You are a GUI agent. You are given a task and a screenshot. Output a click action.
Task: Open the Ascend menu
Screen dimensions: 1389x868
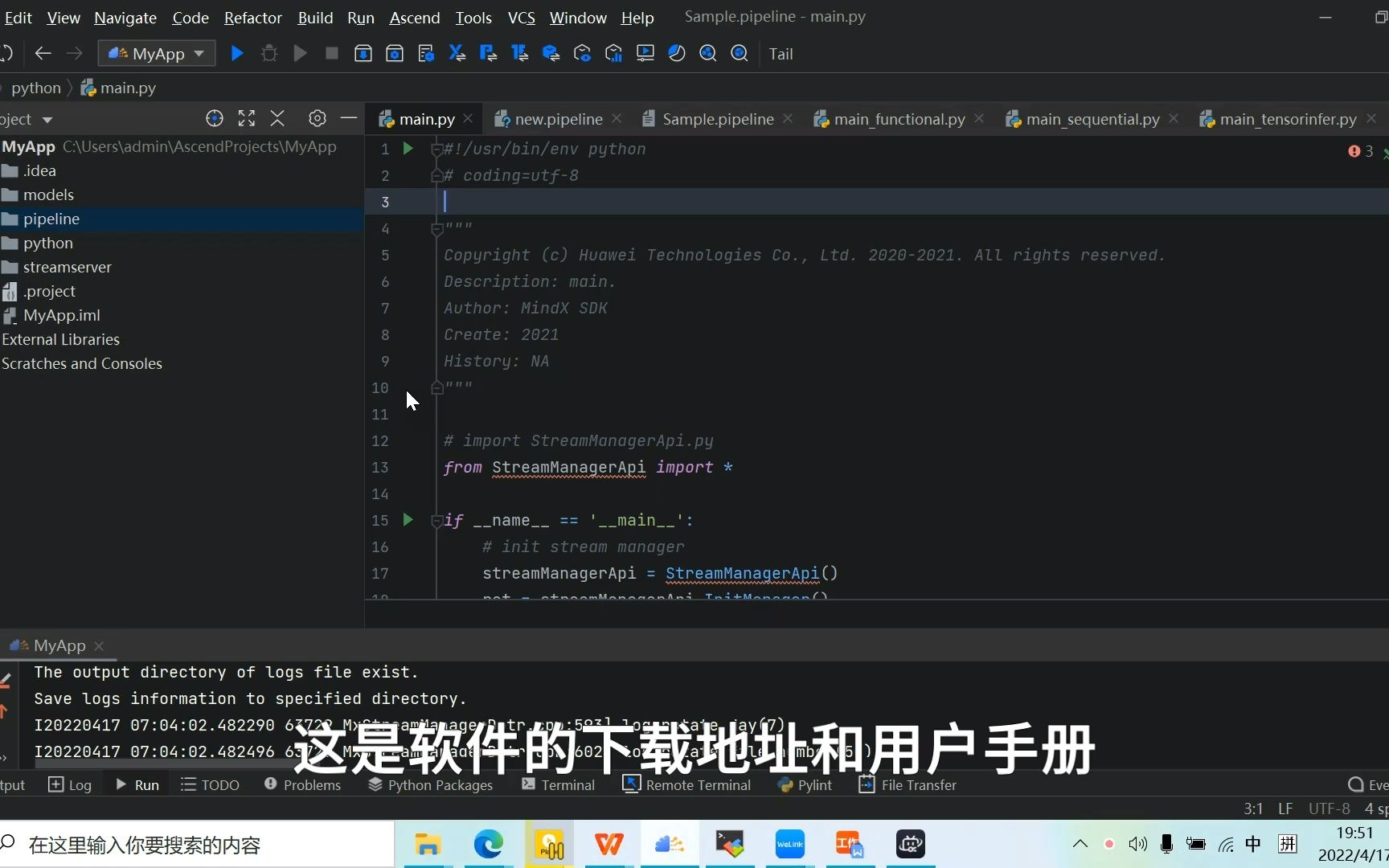415,17
